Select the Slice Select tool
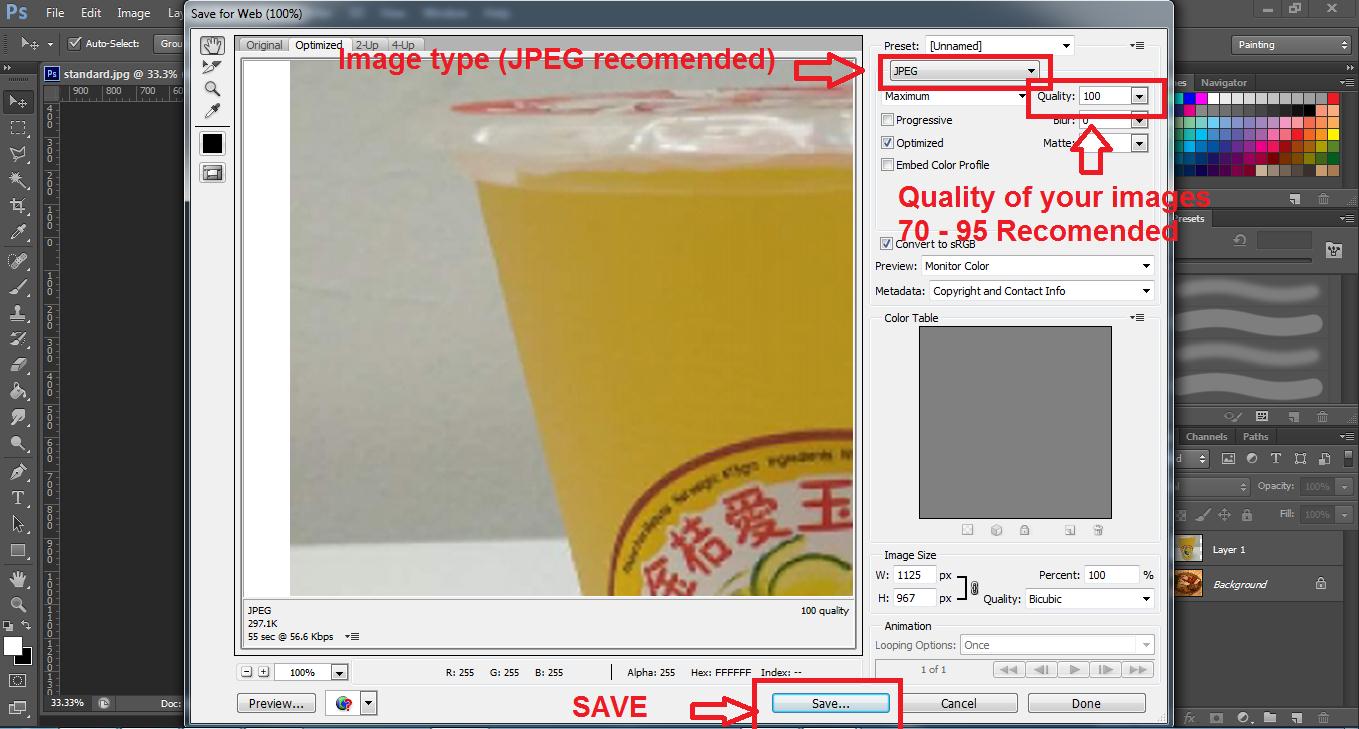This screenshot has height=729, width=1359. pyautogui.click(x=212, y=67)
